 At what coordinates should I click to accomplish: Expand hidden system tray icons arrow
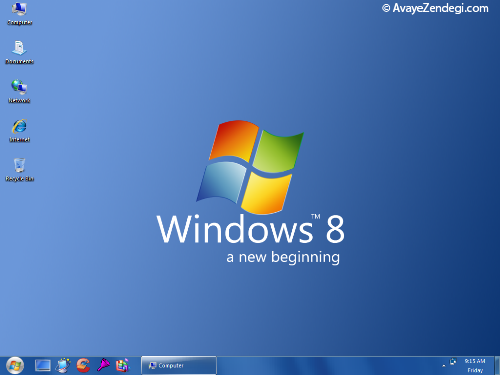tap(444, 366)
